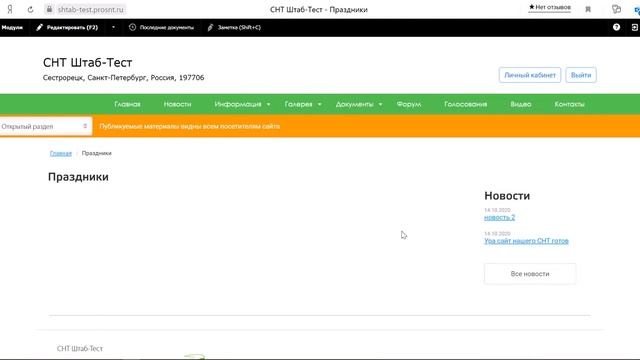Open the tabs/collections icon in browser bar
This screenshot has height=360, width=640.
pyautogui.click(x=616, y=9)
